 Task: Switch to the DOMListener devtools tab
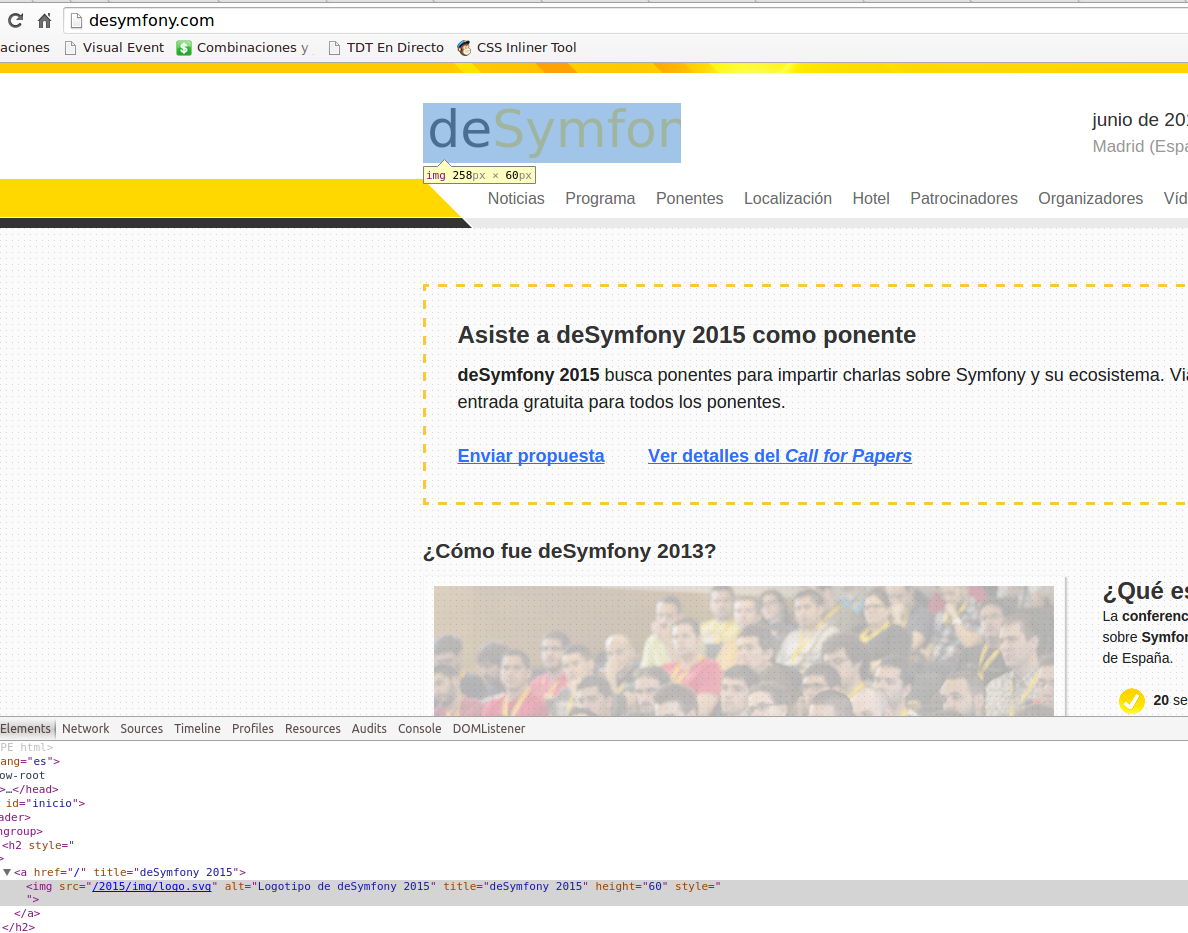click(x=489, y=728)
